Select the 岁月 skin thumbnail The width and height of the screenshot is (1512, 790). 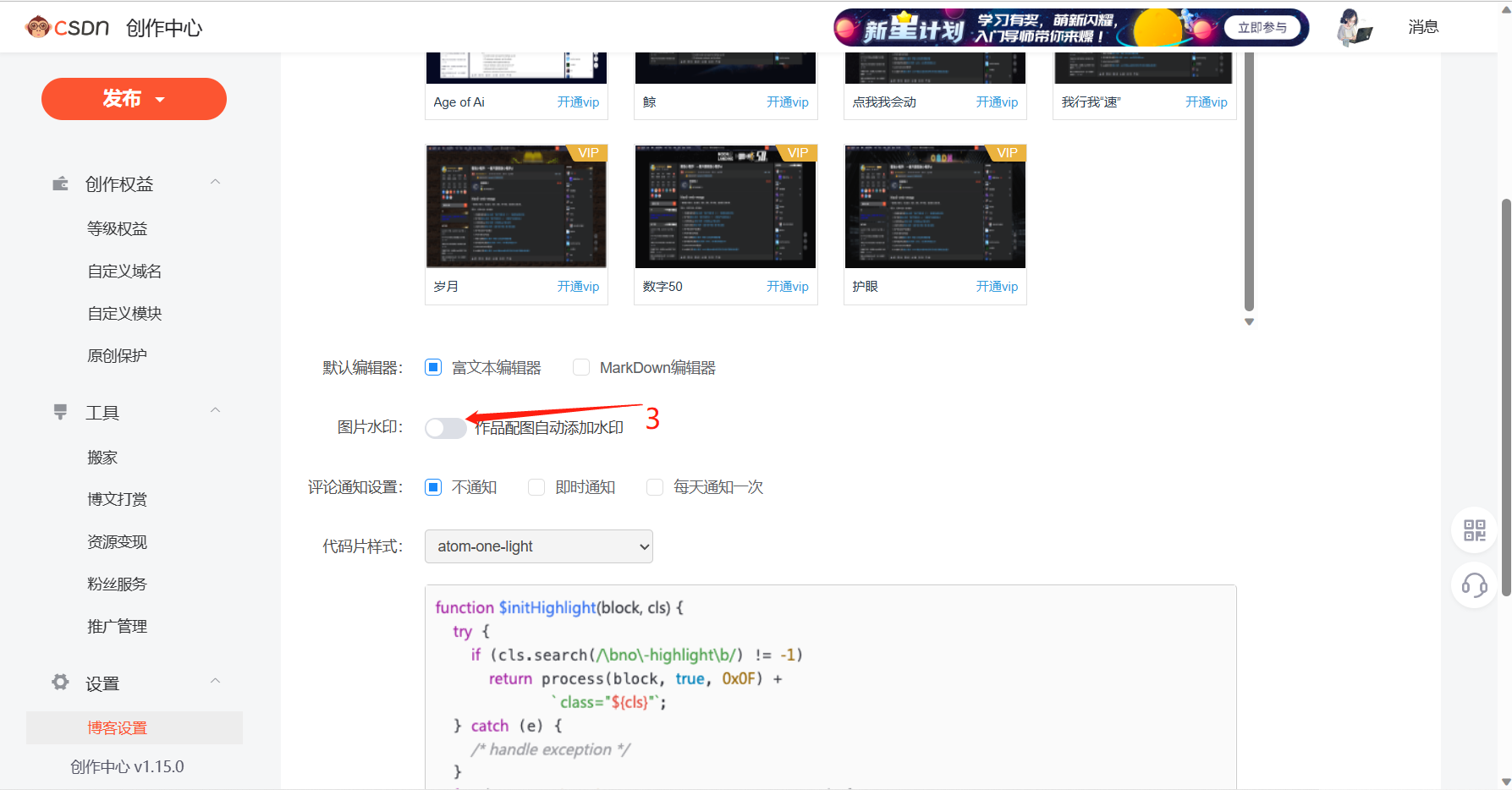pyautogui.click(x=516, y=206)
